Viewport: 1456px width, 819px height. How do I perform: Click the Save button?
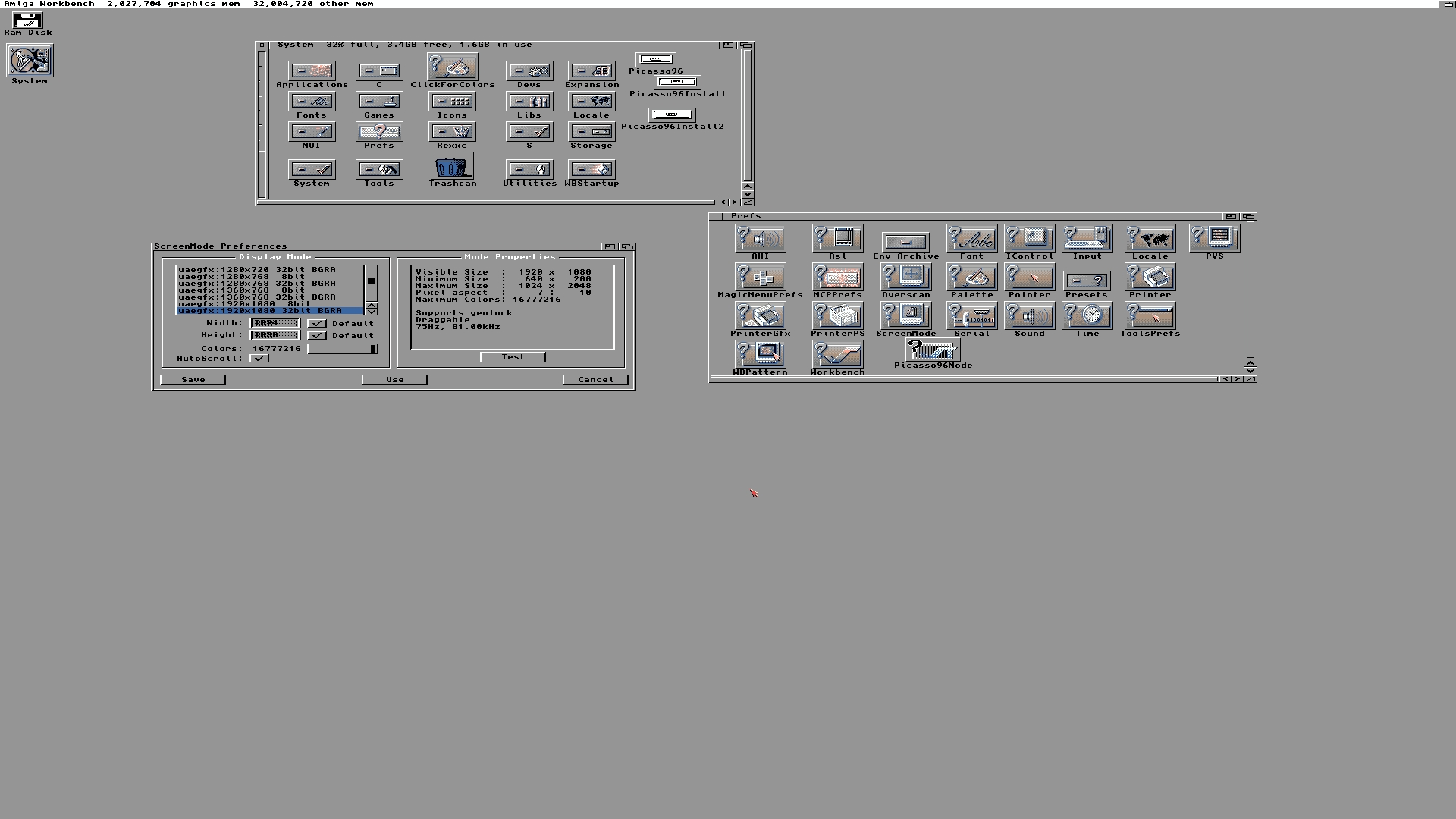(x=193, y=380)
